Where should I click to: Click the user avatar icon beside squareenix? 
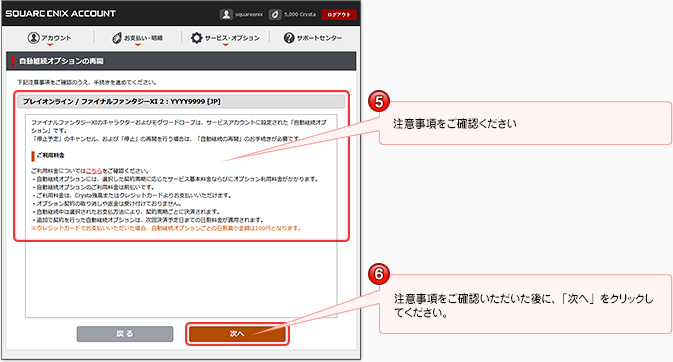click(x=226, y=14)
